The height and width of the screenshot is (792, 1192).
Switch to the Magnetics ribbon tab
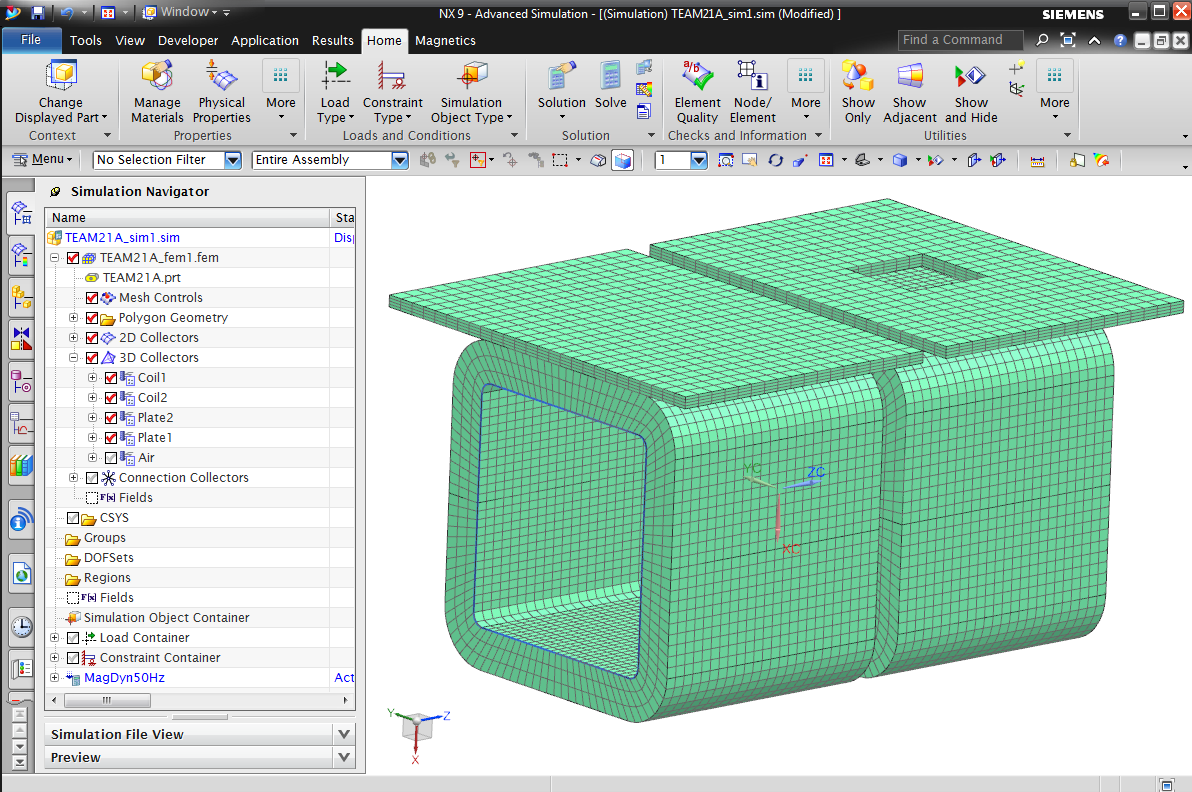(445, 41)
